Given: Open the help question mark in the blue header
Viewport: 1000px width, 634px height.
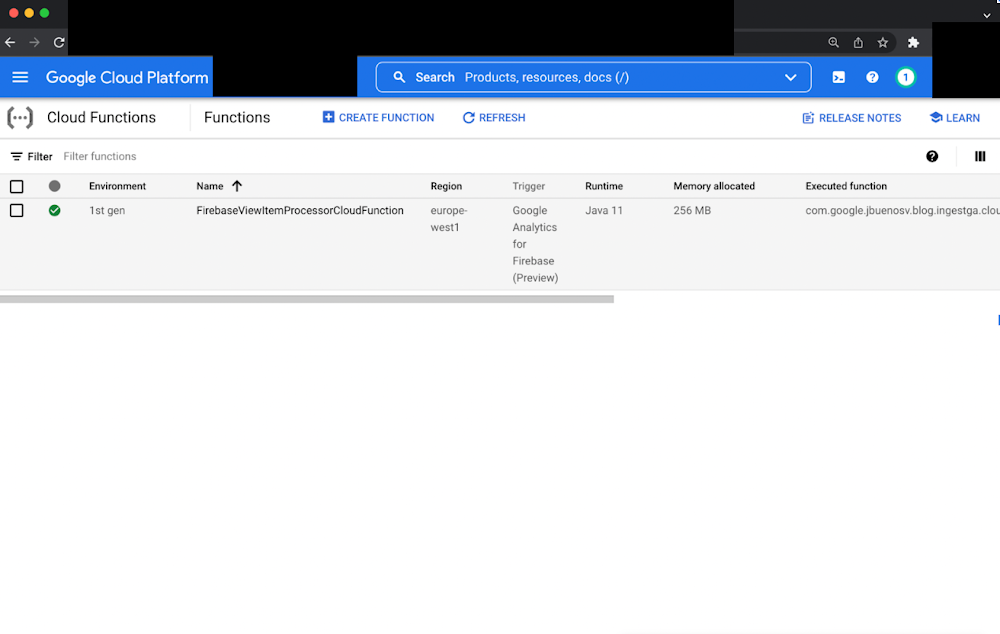Looking at the screenshot, I should point(872,77).
